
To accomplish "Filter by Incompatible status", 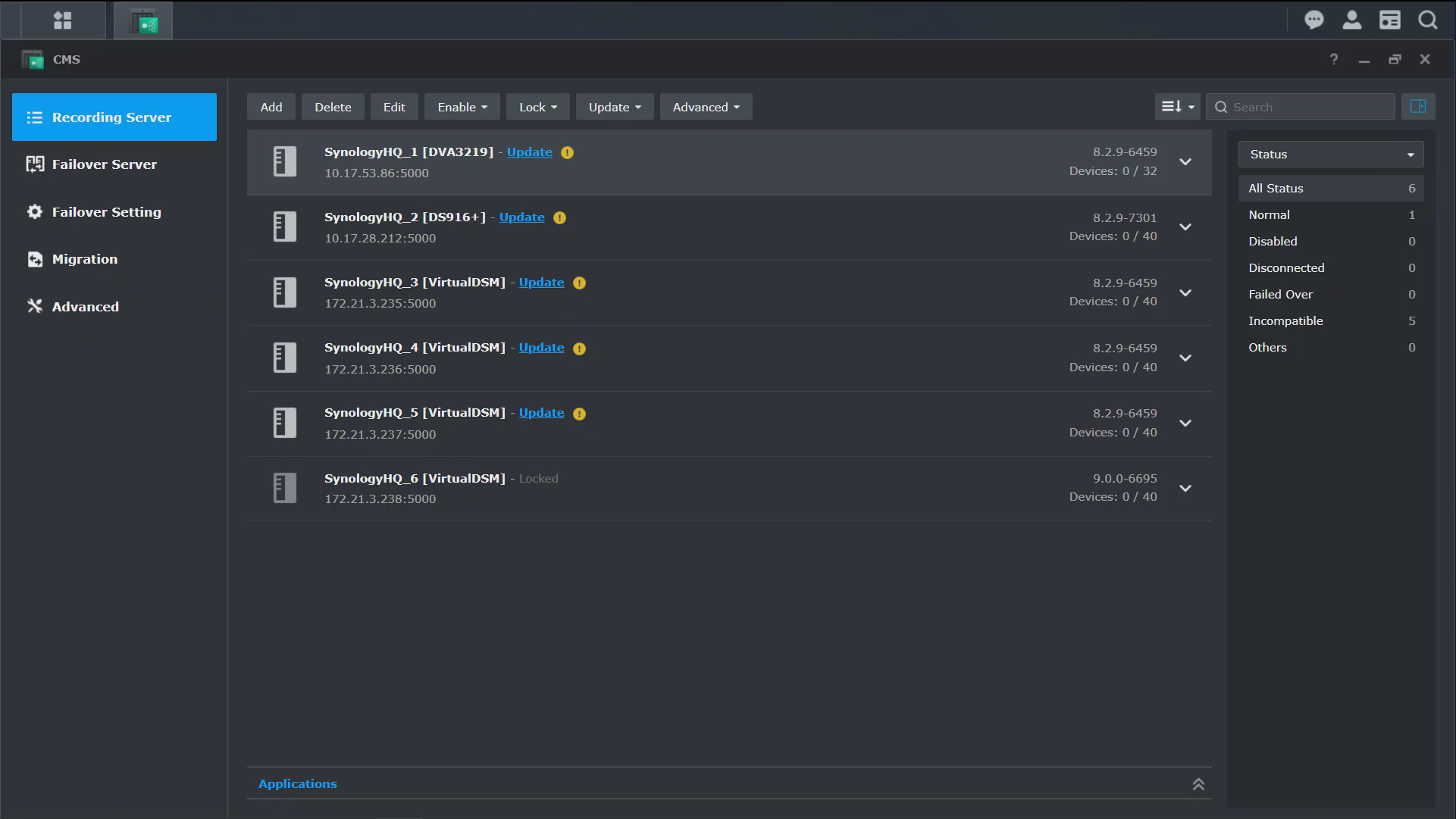I will coord(1331,320).
